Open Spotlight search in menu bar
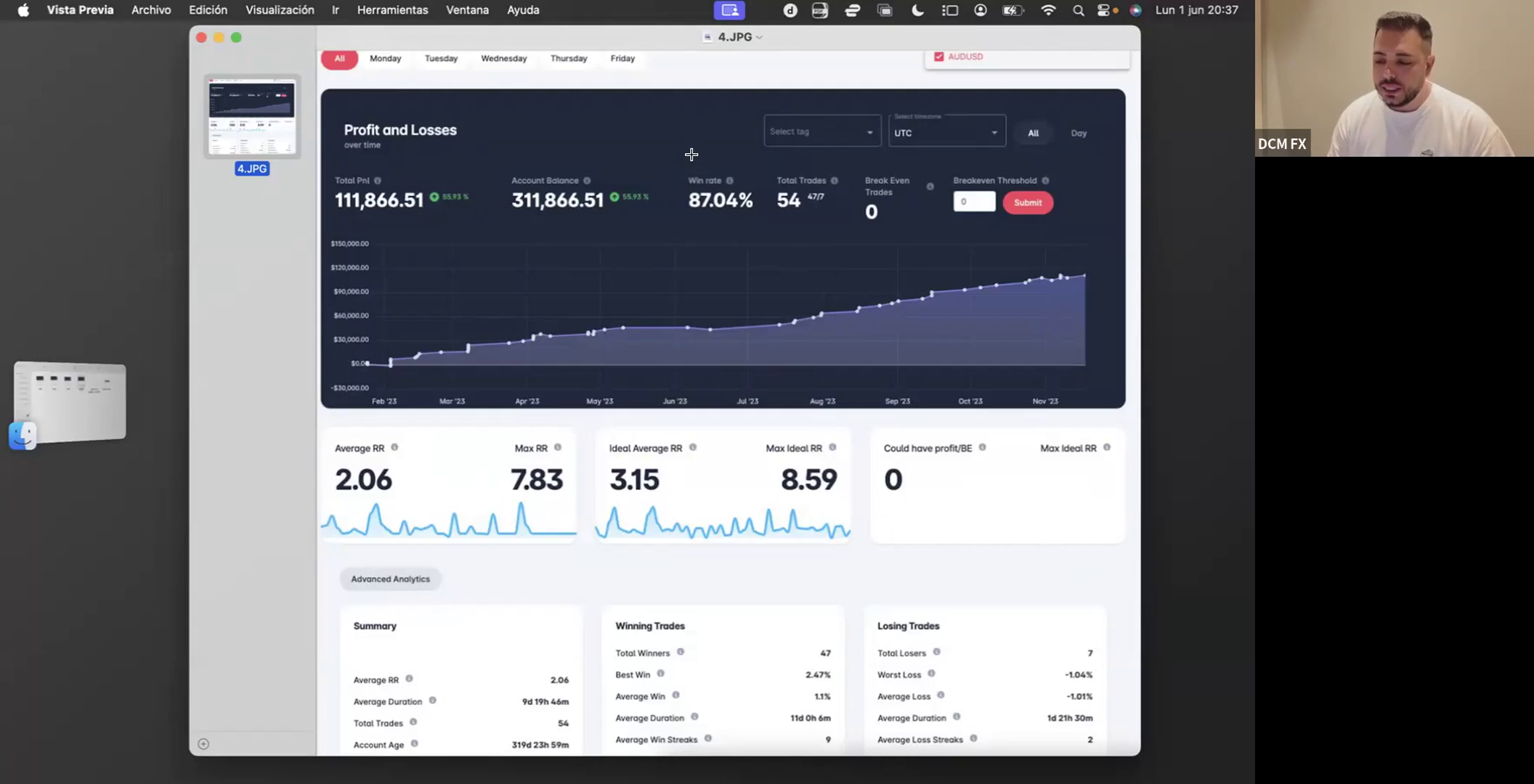 click(1078, 10)
